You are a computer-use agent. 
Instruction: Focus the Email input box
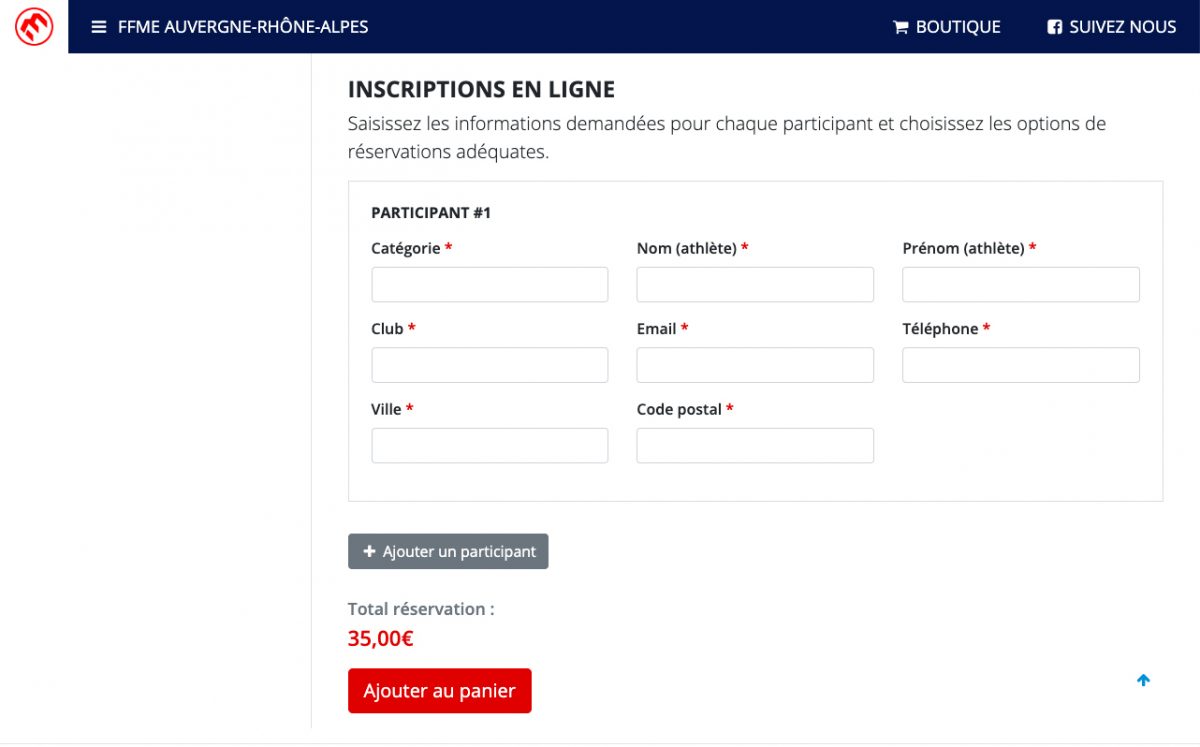[x=755, y=365]
